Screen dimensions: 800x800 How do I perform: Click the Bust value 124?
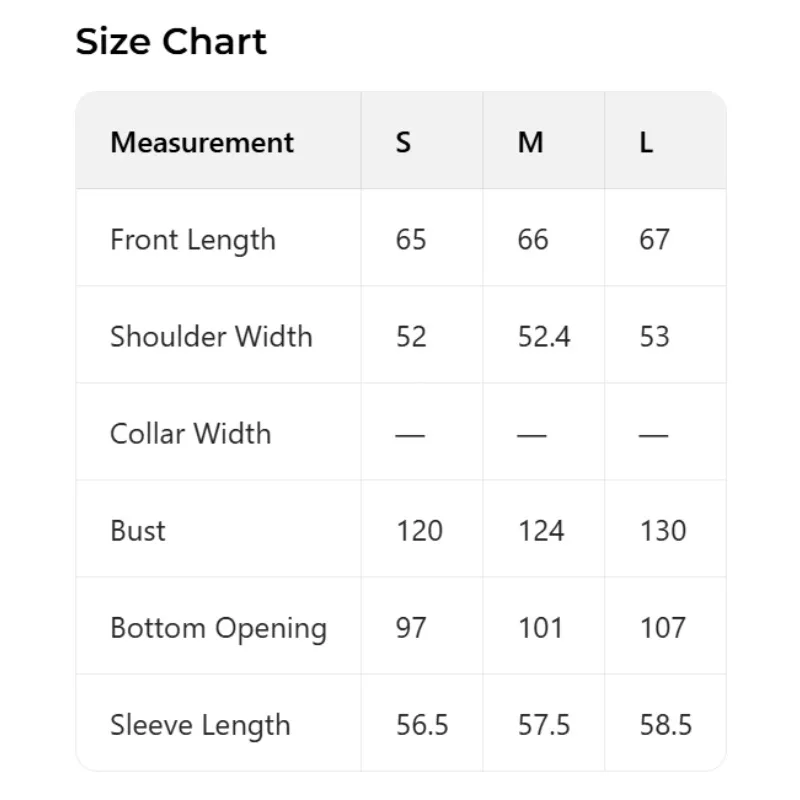click(541, 530)
